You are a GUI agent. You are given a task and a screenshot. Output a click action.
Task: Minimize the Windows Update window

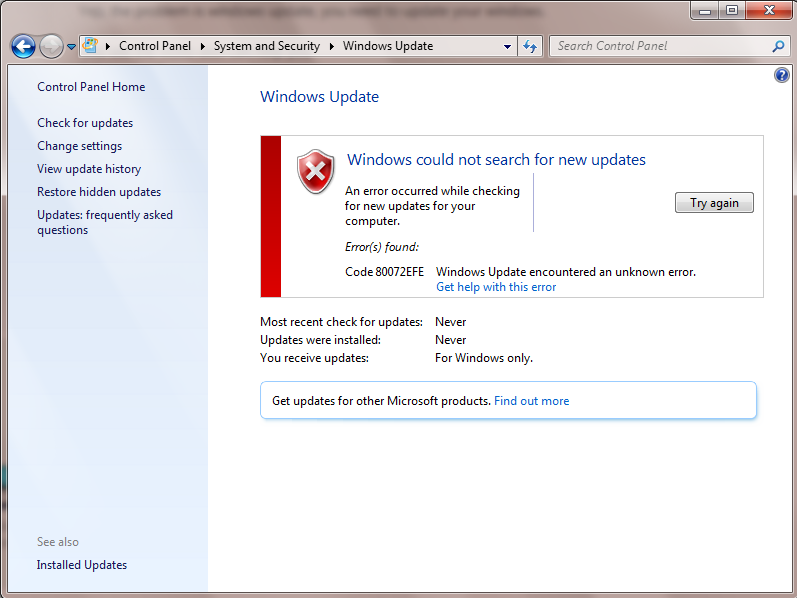(705, 10)
